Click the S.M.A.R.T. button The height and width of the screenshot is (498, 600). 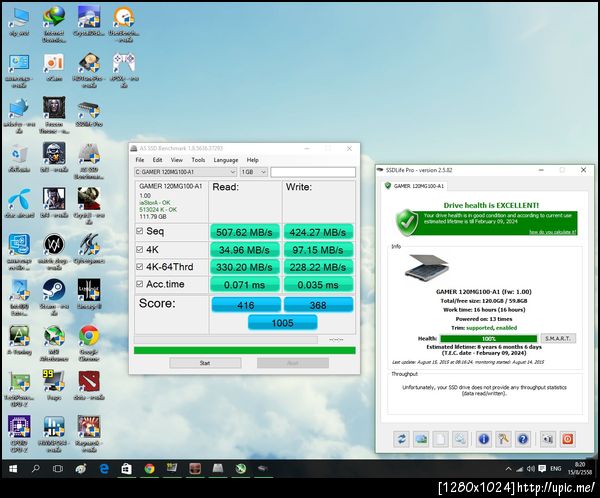pos(557,338)
